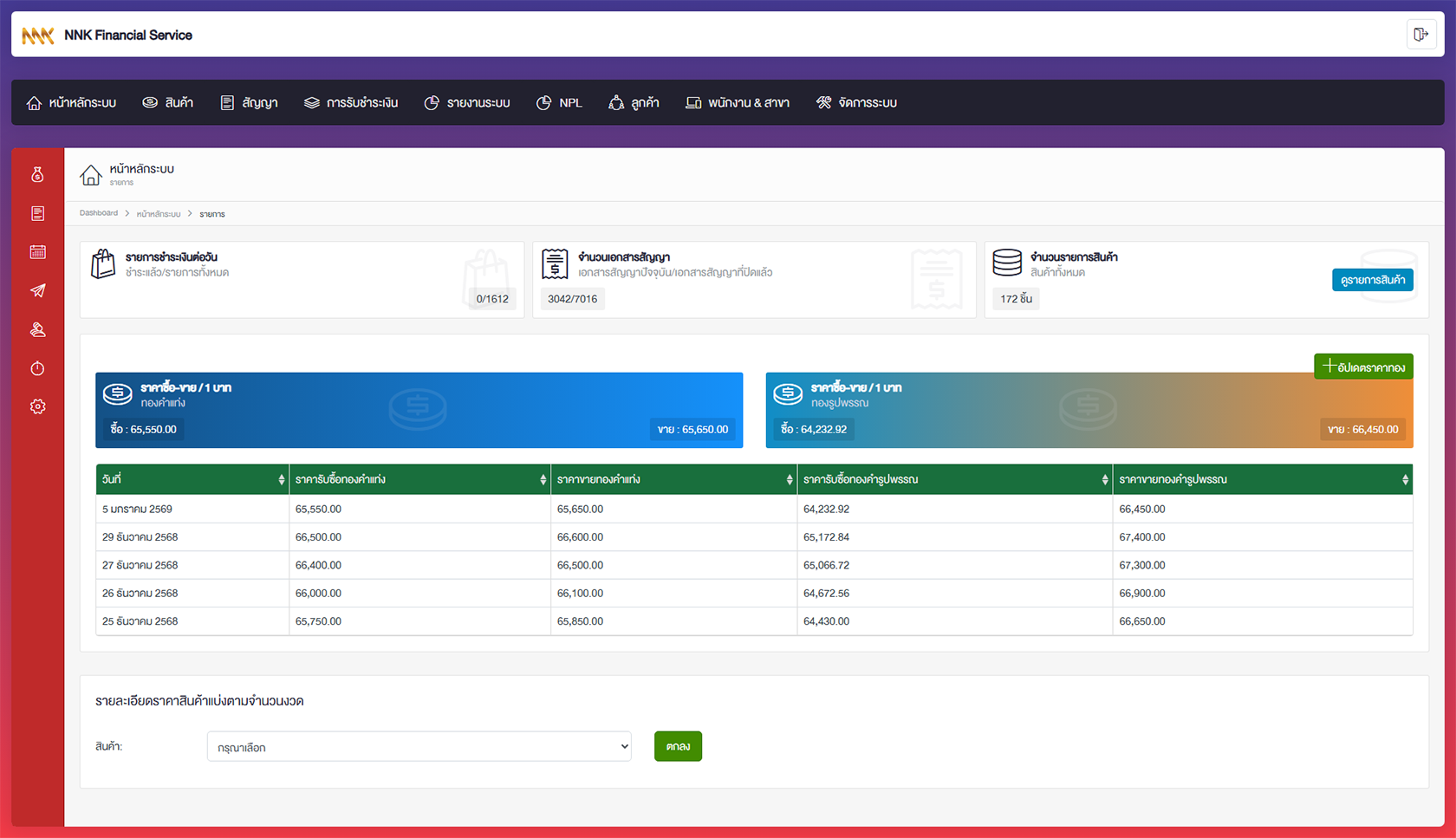Click the logout icon at top right
The image size is (1456, 838).
tap(1420, 35)
